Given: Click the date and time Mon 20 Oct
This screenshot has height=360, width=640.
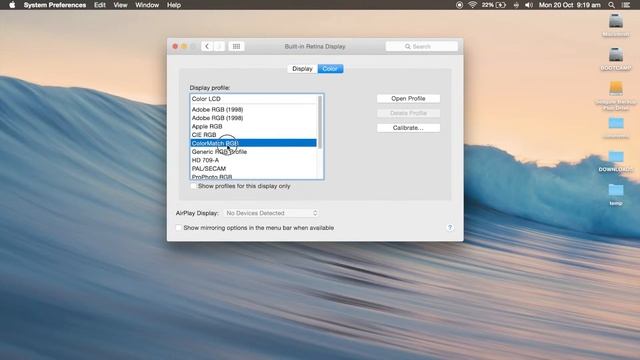Looking at the screenshot, I should [x=569, y=5].
